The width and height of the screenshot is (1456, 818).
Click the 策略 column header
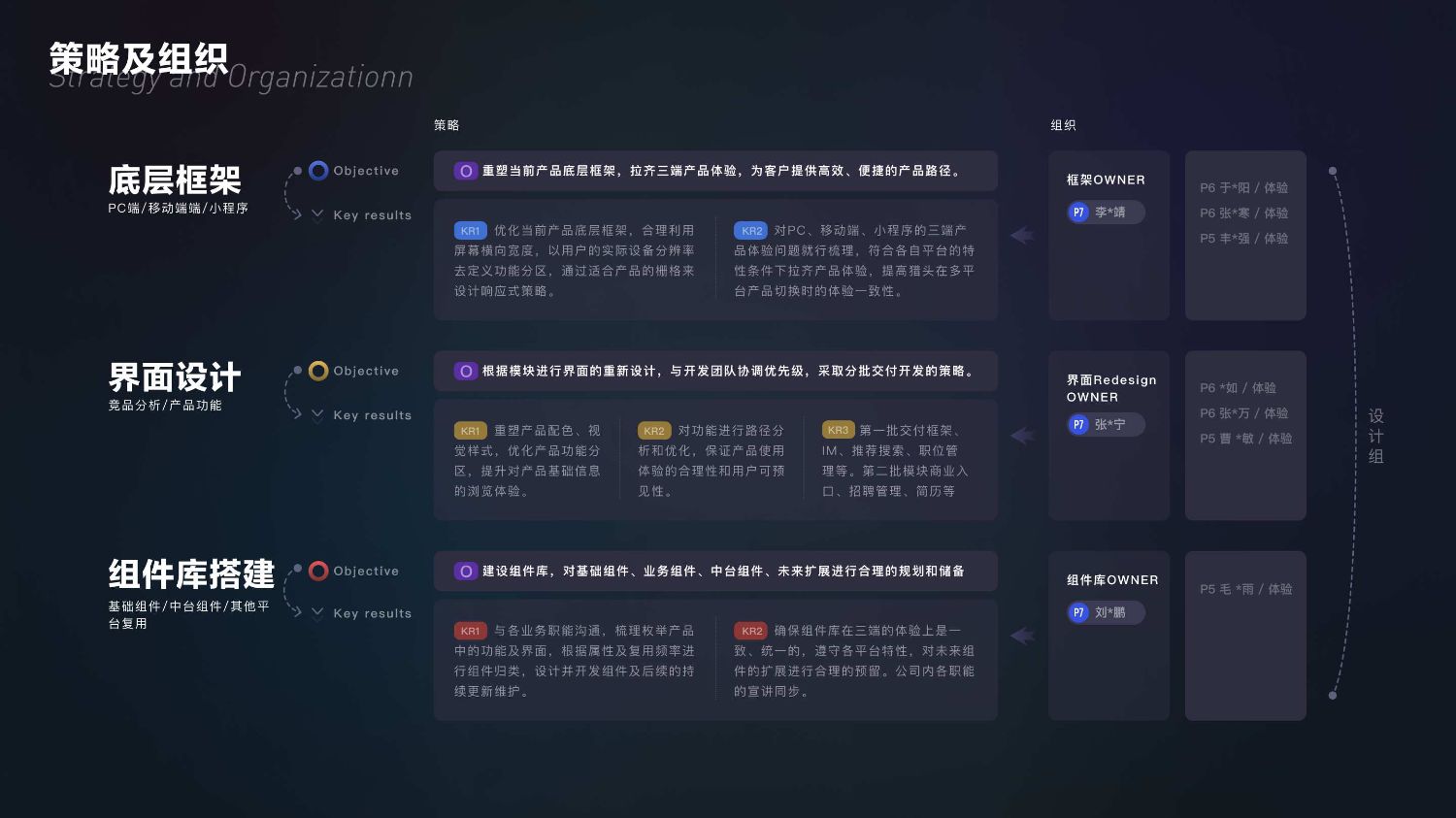[447, 125]
